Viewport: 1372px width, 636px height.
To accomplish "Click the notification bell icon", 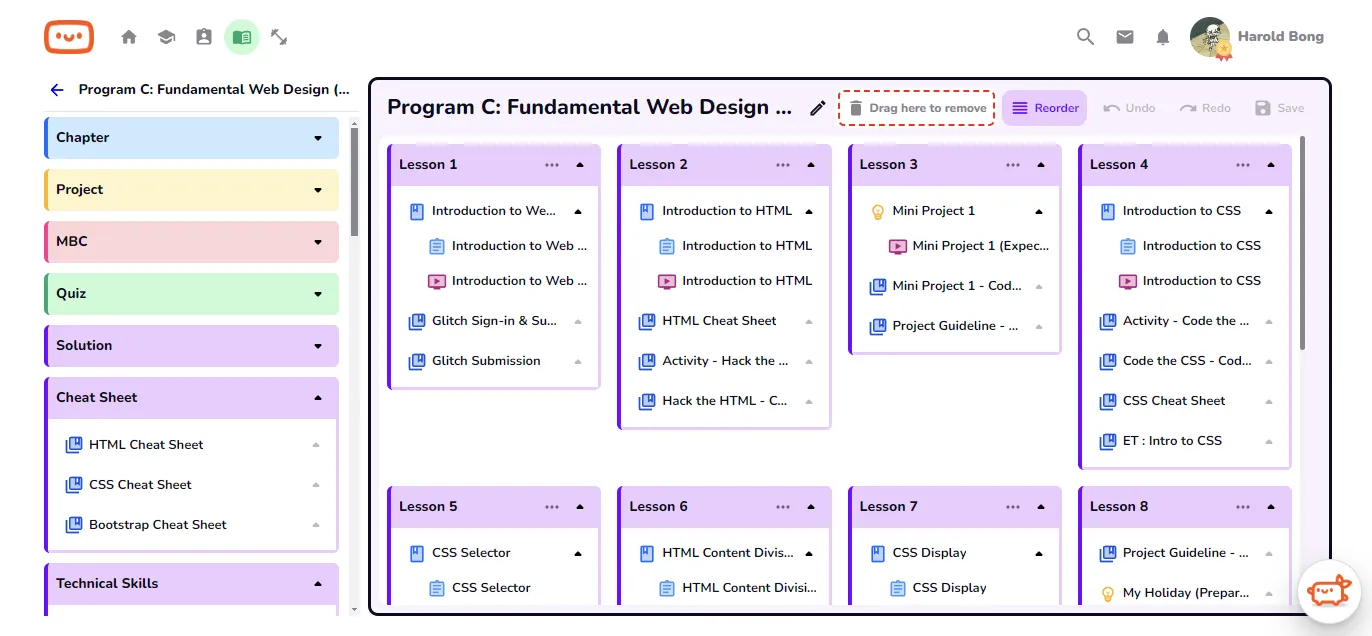I will coord(1162,37).
